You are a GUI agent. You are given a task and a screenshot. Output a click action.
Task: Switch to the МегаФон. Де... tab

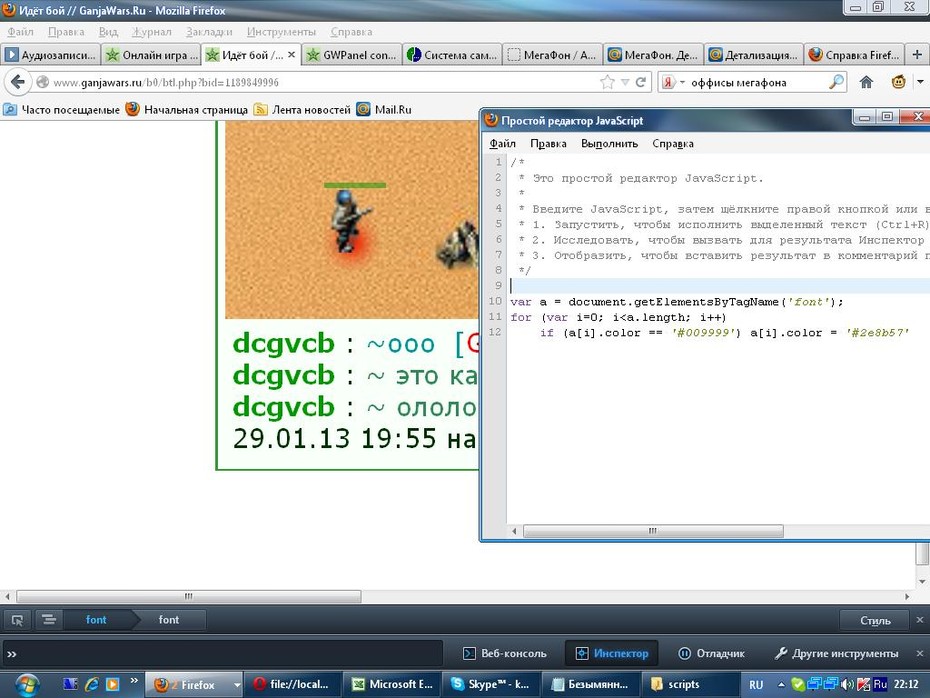click(653, 55)
